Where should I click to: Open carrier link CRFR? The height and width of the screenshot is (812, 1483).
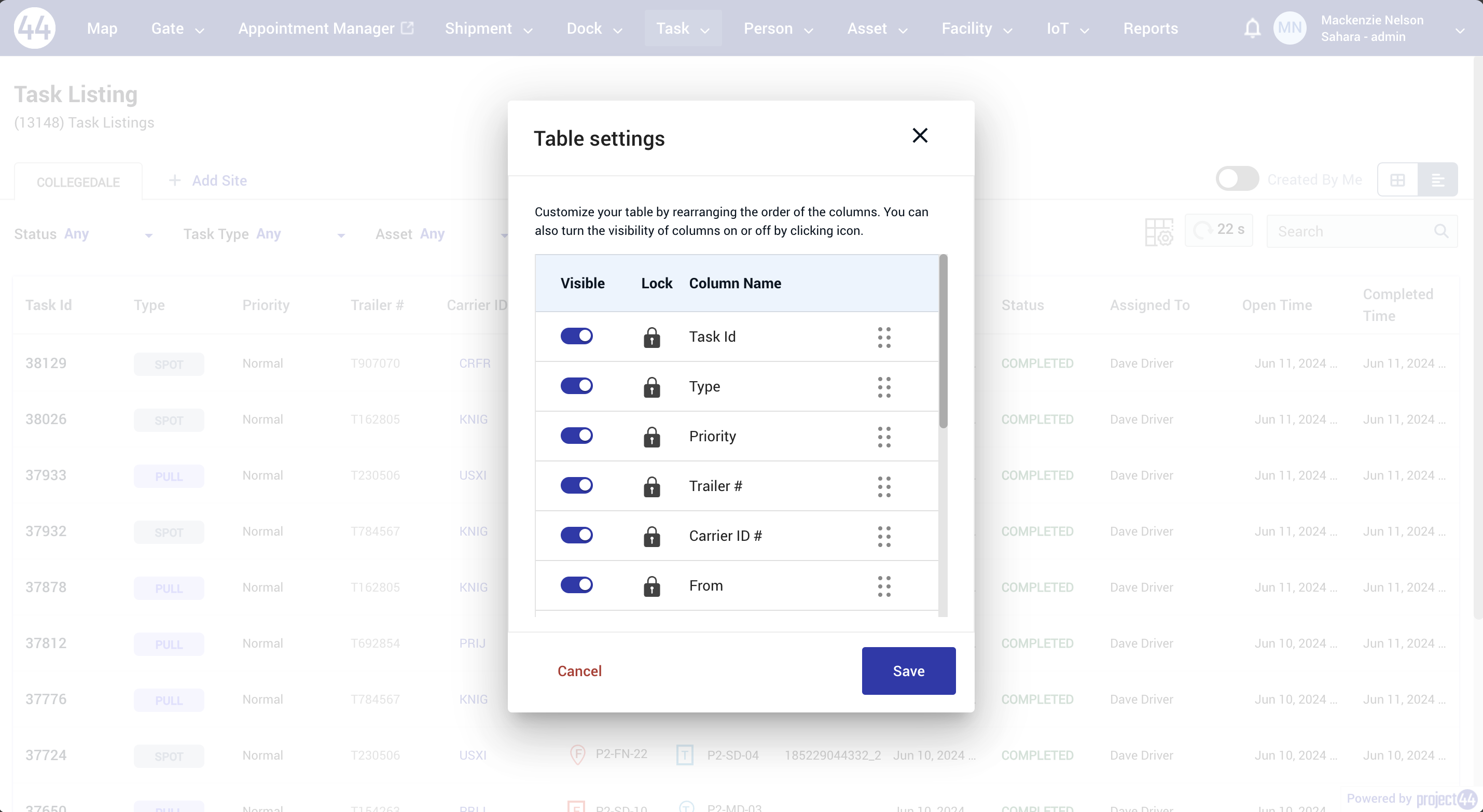pyautogui.click(x=475, y=363)
